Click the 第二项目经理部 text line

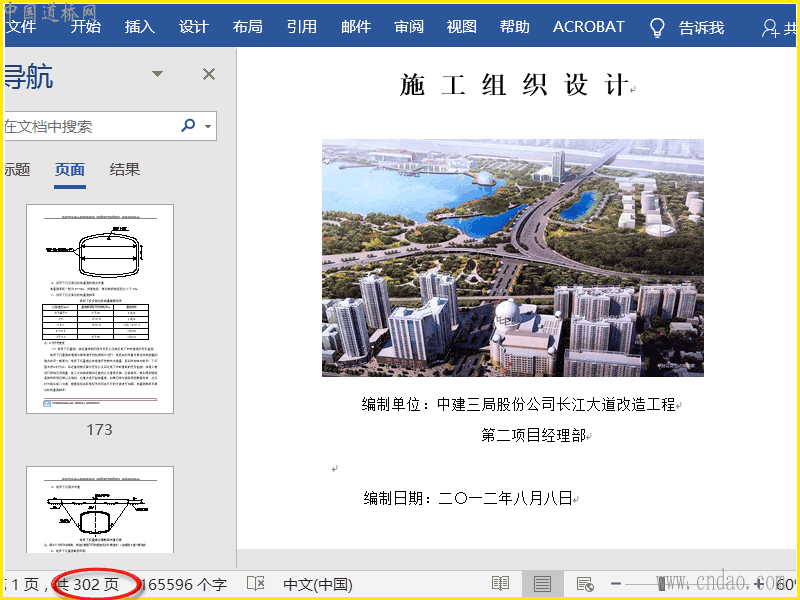pyautogui.click(x=534, y=435)
